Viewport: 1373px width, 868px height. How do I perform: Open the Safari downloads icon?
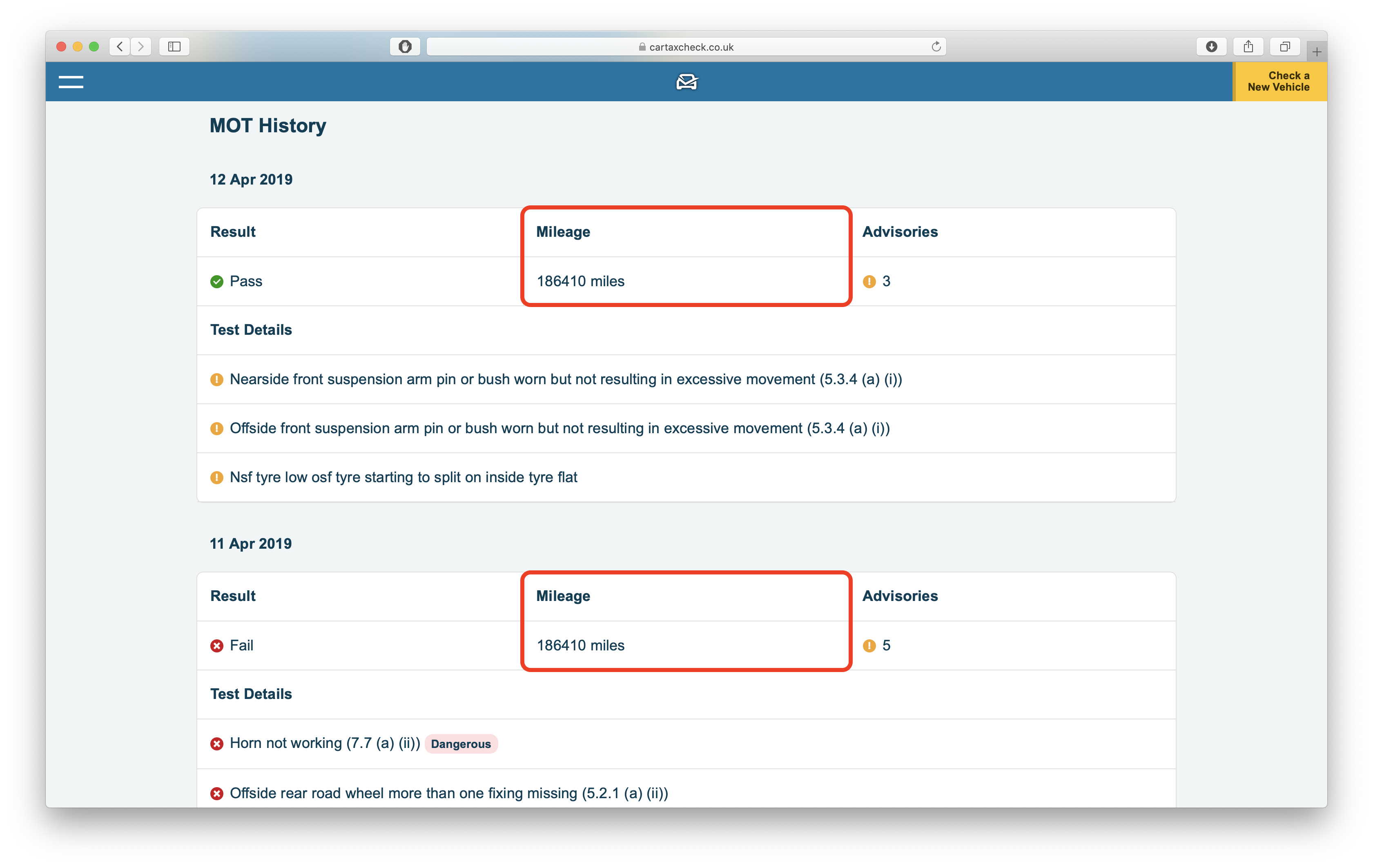[1212, 46]
